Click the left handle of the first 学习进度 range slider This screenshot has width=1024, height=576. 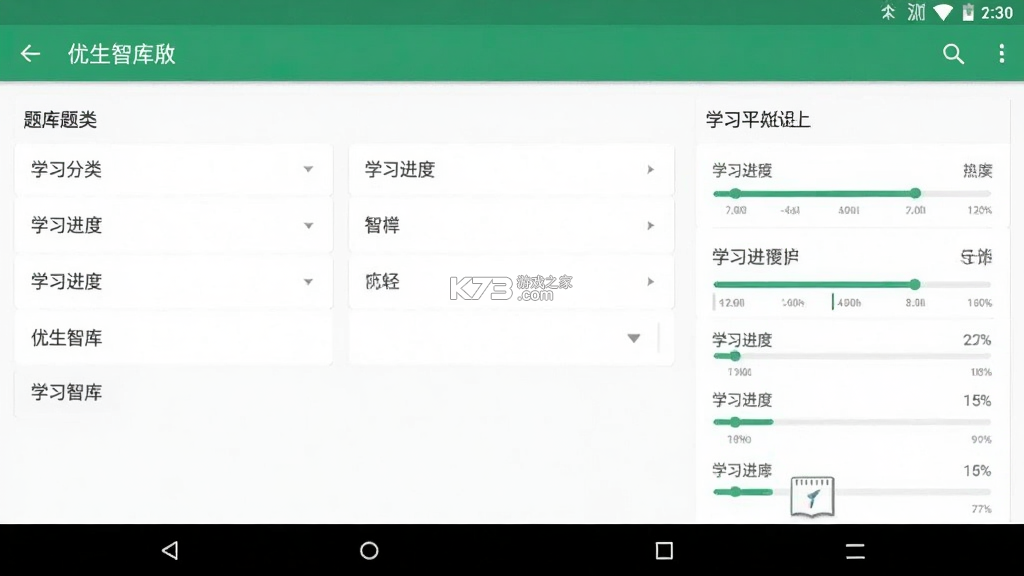735,193
